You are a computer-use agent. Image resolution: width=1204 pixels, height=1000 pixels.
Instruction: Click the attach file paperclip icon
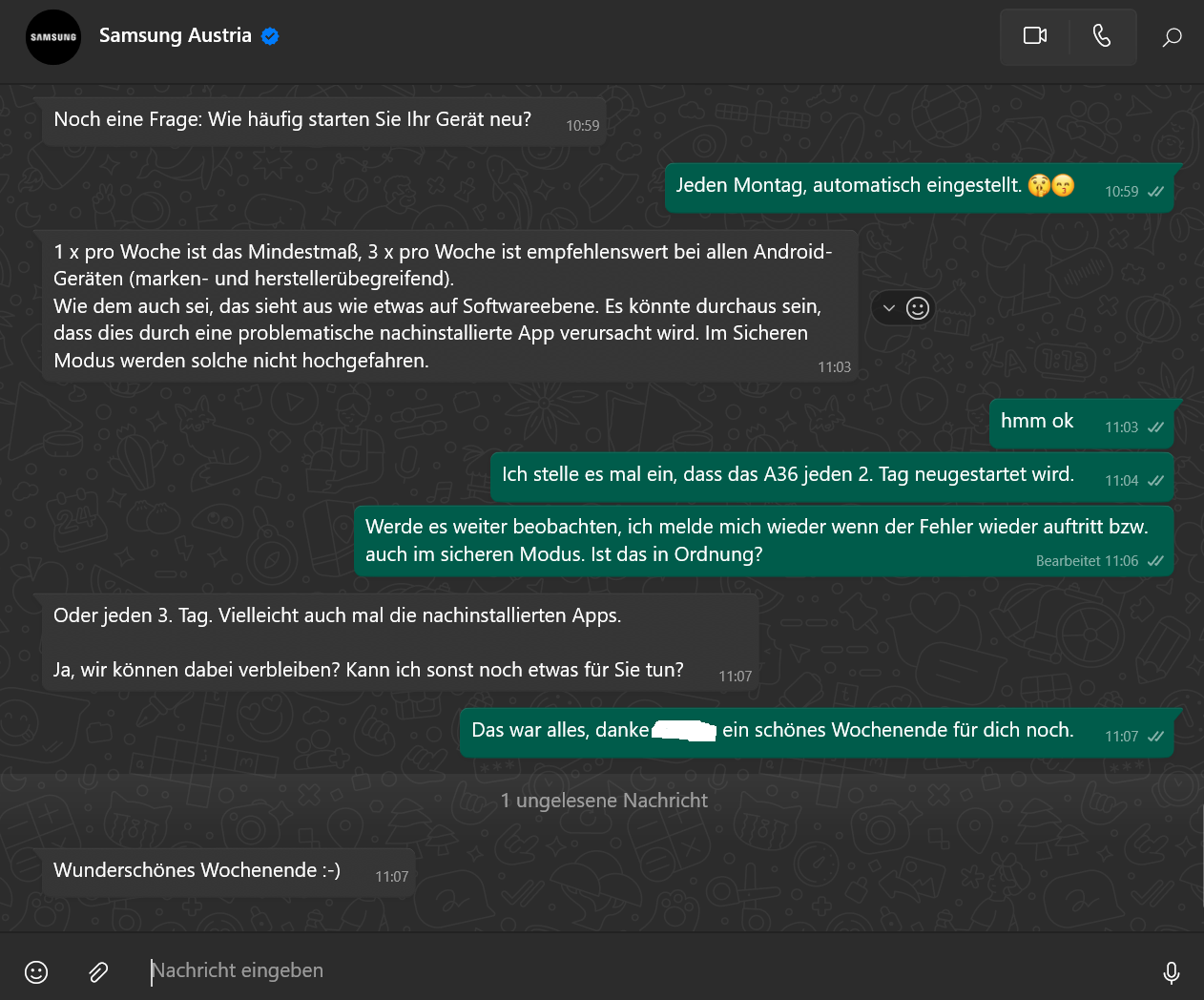(98, 971)
